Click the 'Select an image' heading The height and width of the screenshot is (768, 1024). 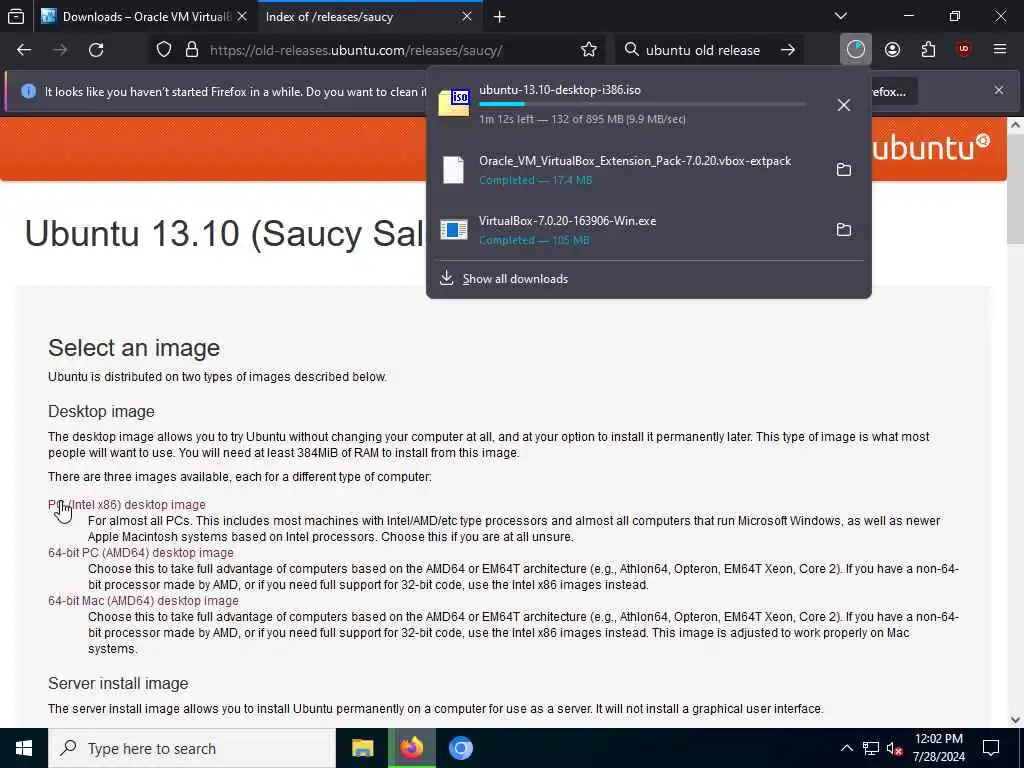[134, 348]
